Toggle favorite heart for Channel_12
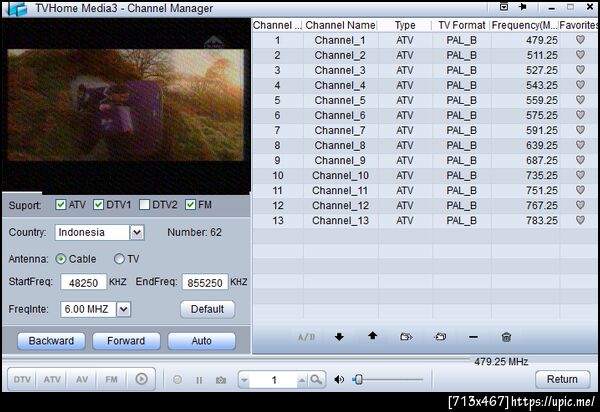 pos(580,205)
